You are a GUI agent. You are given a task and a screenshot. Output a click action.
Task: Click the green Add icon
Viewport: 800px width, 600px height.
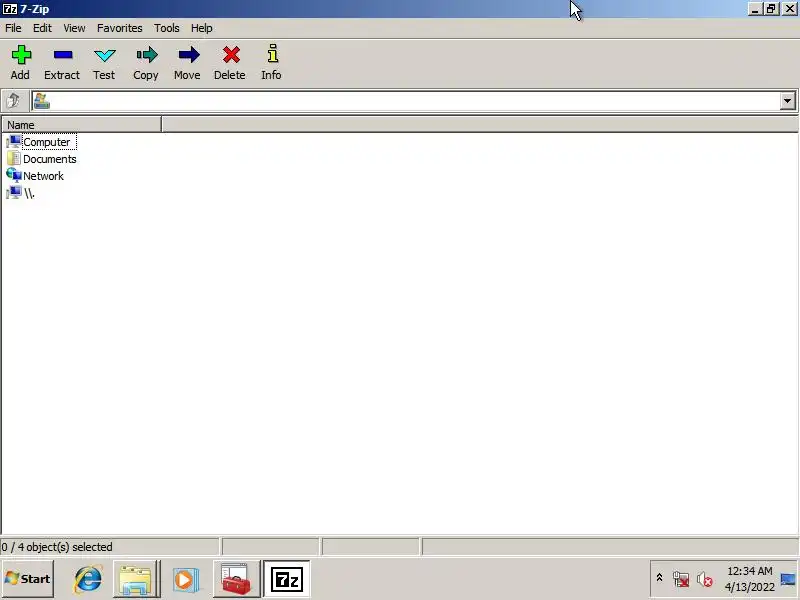pyautogui.click(x=21, y=55)
